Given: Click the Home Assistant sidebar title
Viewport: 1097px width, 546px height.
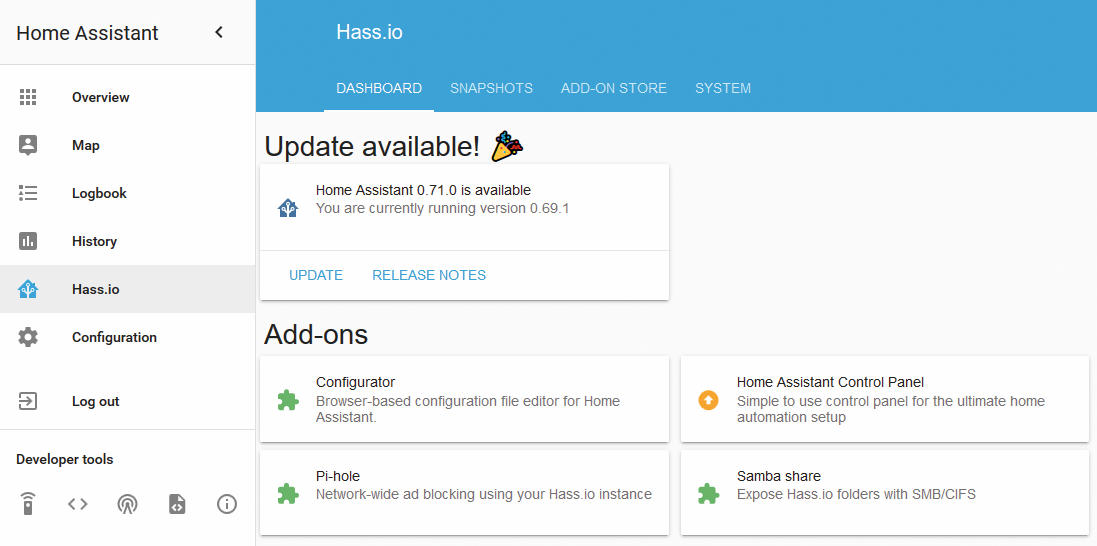Looking at the screenshot, I should tap(87, 33).
